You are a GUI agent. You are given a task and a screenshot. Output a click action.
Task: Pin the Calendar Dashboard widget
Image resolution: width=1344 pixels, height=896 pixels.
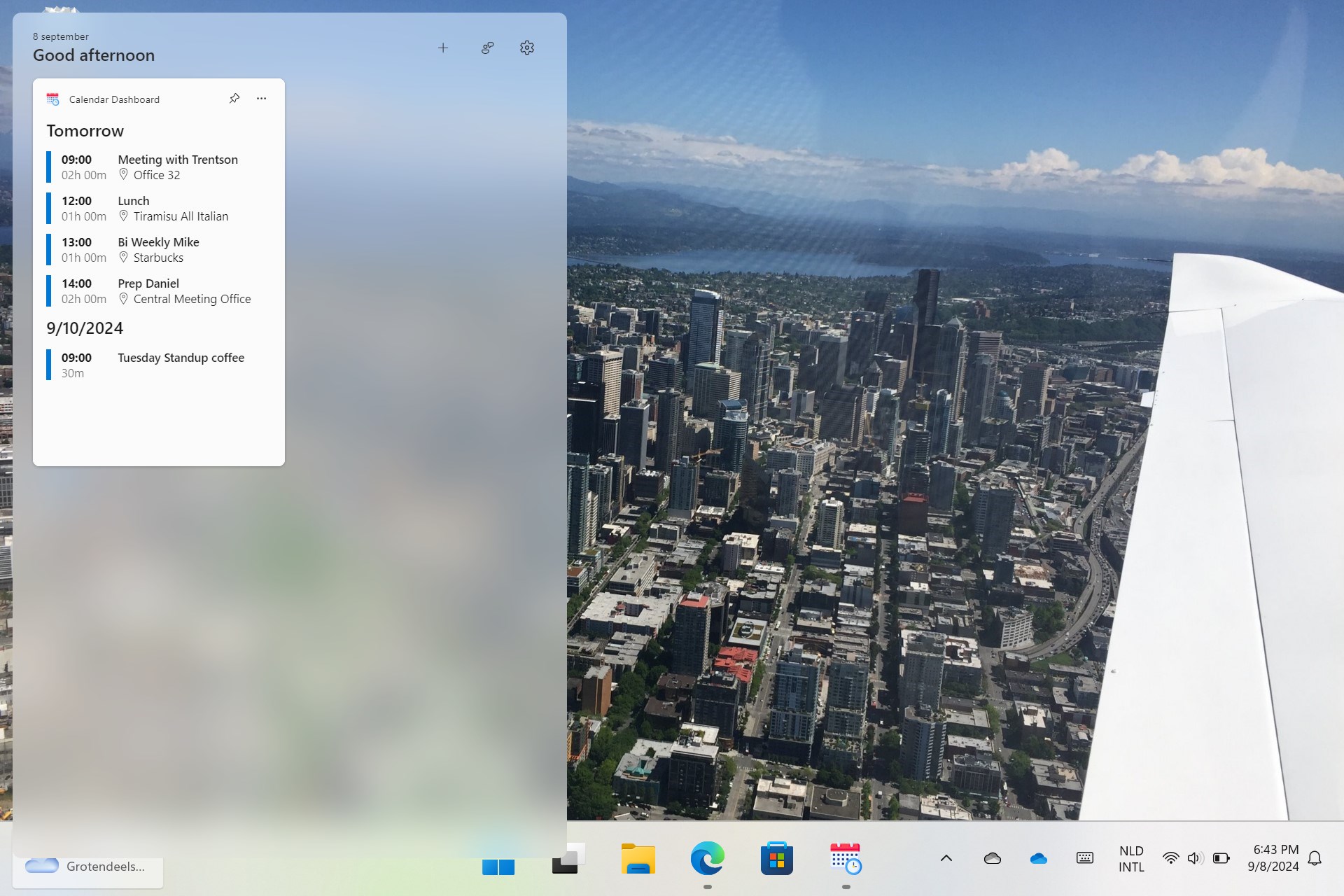[x=234, y=99]
